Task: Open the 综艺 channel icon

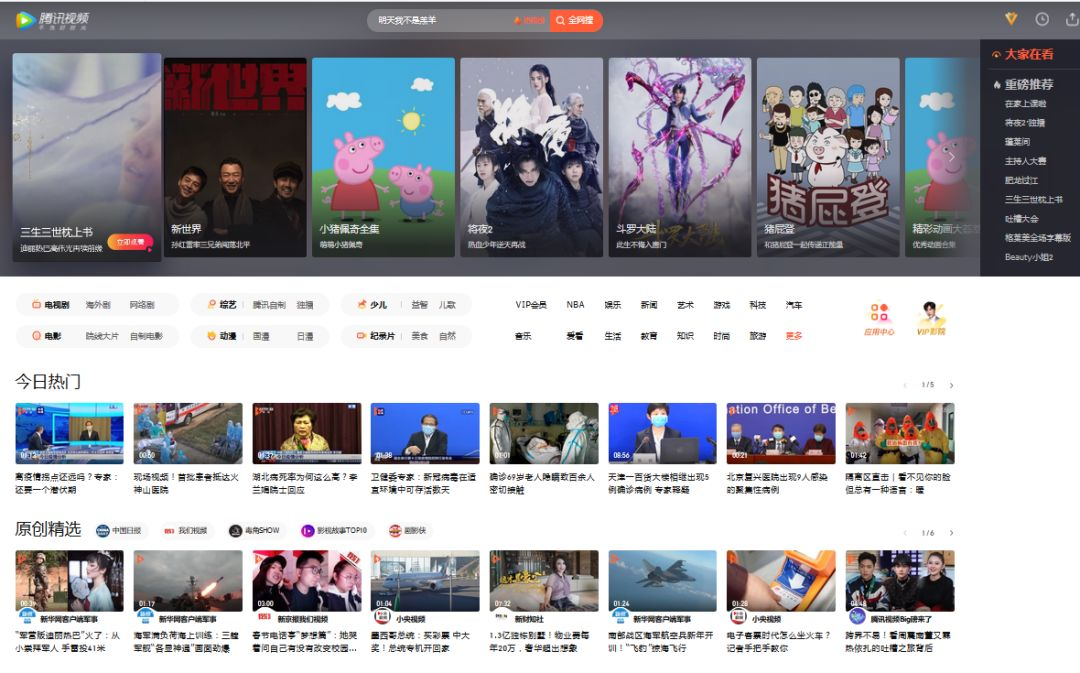Action: pos(212,304)
